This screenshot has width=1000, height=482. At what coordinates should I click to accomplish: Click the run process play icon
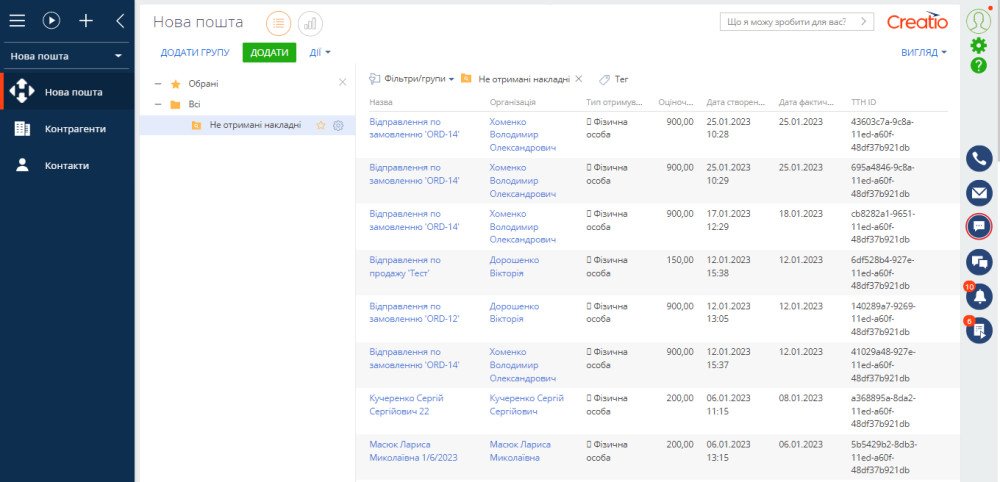tap(52, 21)
